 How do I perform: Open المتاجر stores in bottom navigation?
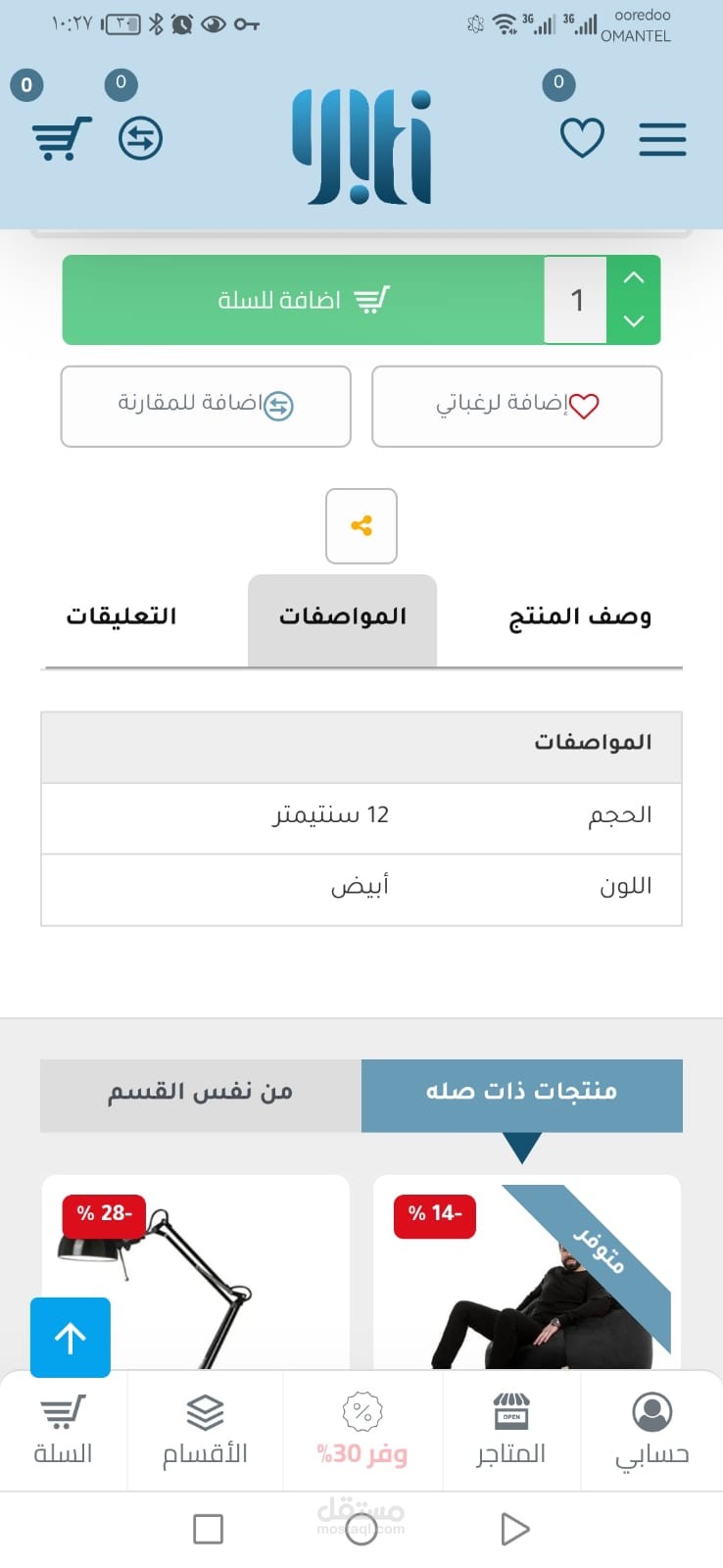click(510, 1431)
